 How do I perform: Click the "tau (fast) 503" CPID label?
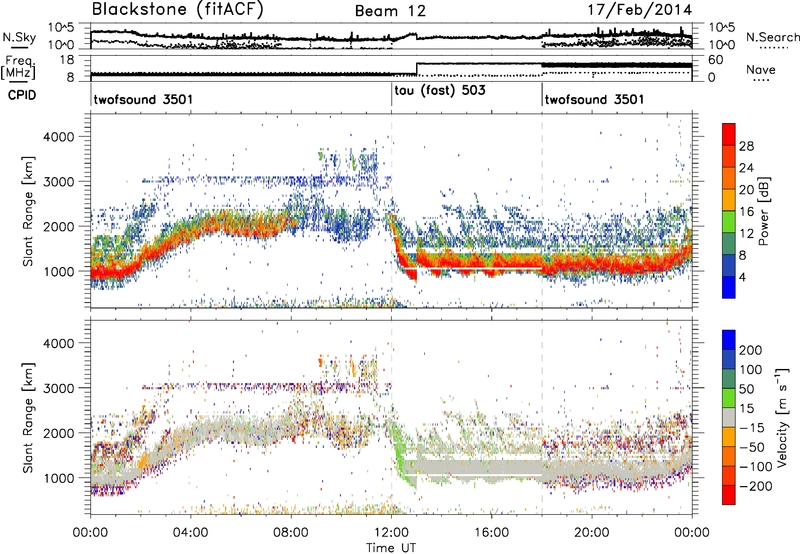(440, 91)
